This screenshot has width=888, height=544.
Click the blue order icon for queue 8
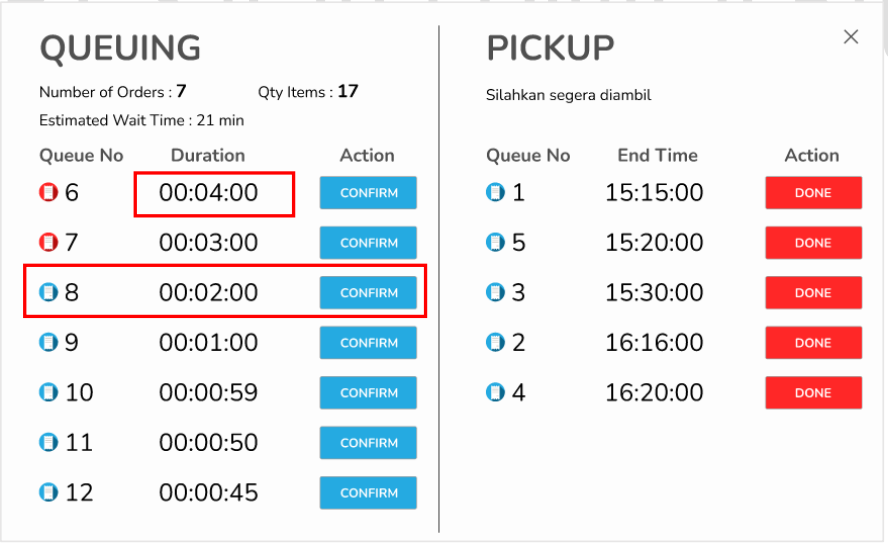(48, 293)
